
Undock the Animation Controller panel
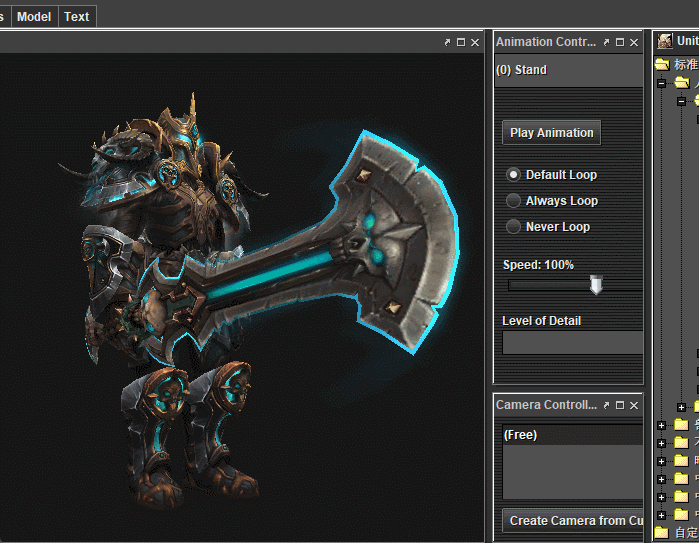click(x=606, y=42)
